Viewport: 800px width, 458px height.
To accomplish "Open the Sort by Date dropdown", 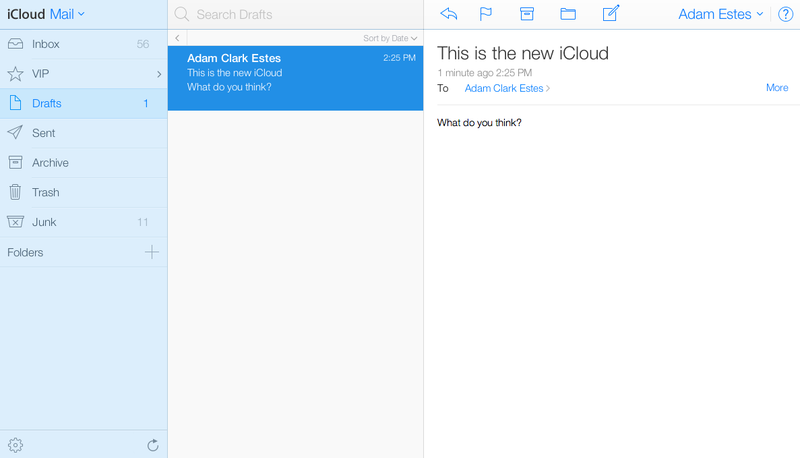I will click(x=390, y=38).
